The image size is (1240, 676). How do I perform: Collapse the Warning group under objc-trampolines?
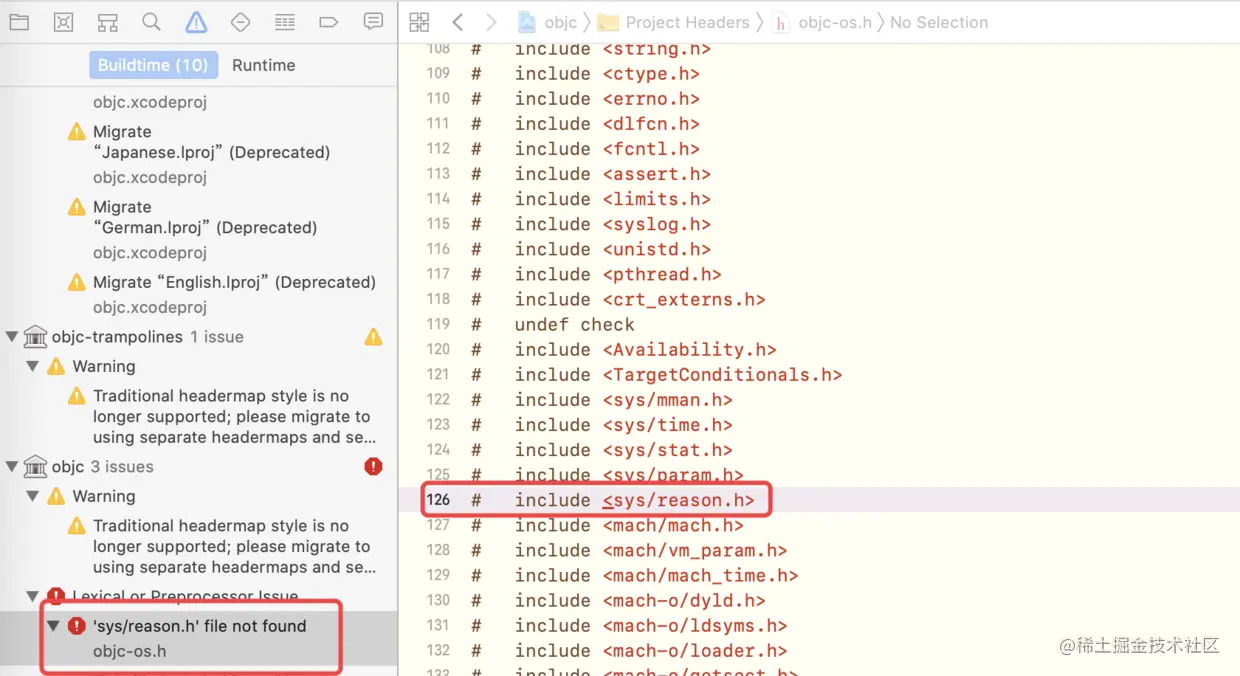pyautogui.click(x=32, y=366)
